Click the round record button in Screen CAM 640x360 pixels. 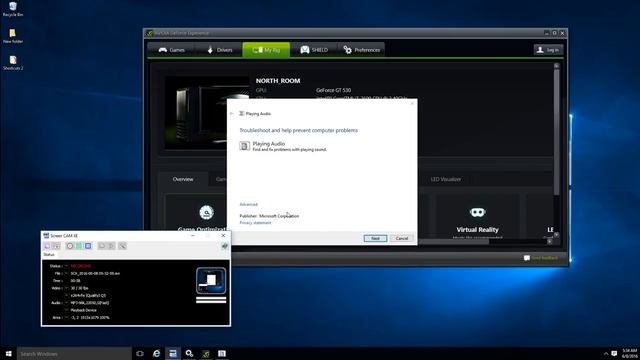coord(70,246)
